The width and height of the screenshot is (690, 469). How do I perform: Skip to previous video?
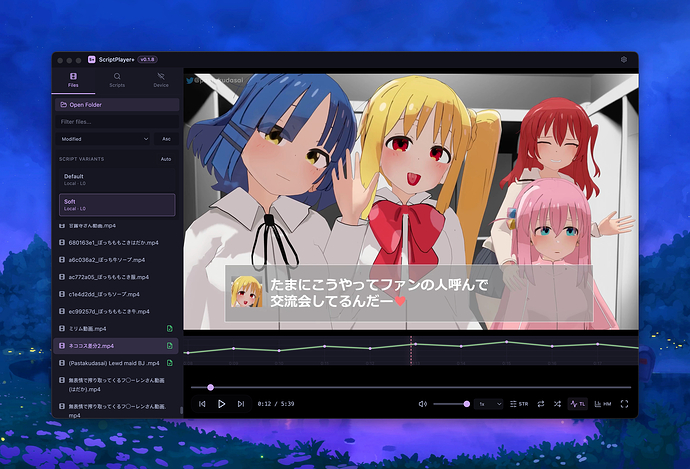202,404
